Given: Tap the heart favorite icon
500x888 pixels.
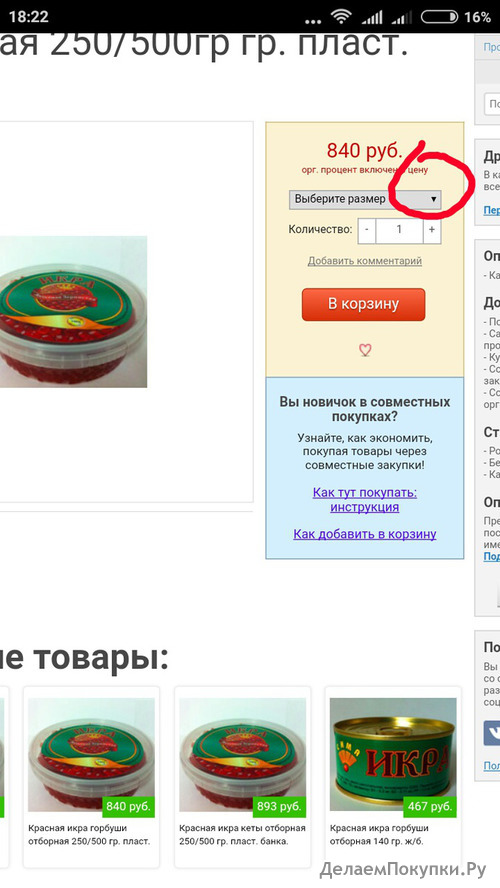Looking at the screenshot, I should click(365, 350).
